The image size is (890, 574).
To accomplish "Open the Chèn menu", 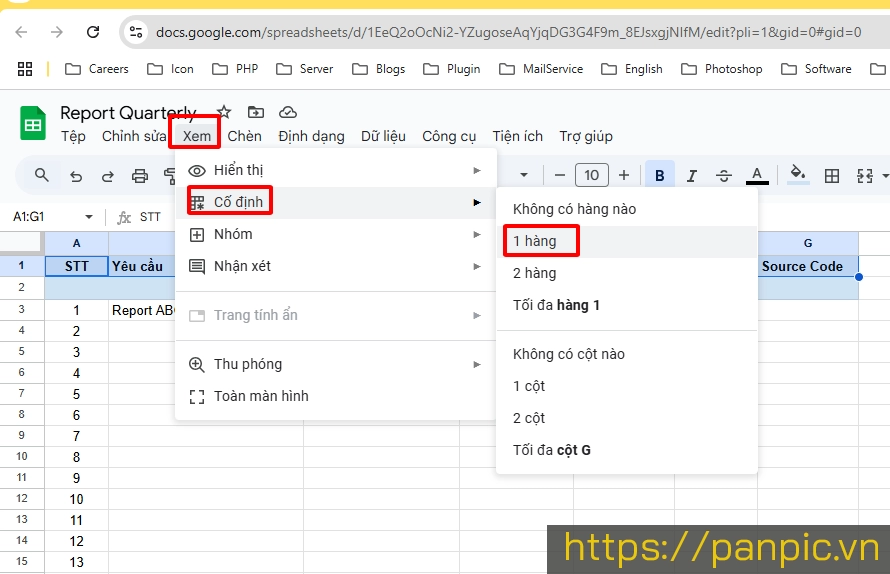I will [x=245, y=136].
